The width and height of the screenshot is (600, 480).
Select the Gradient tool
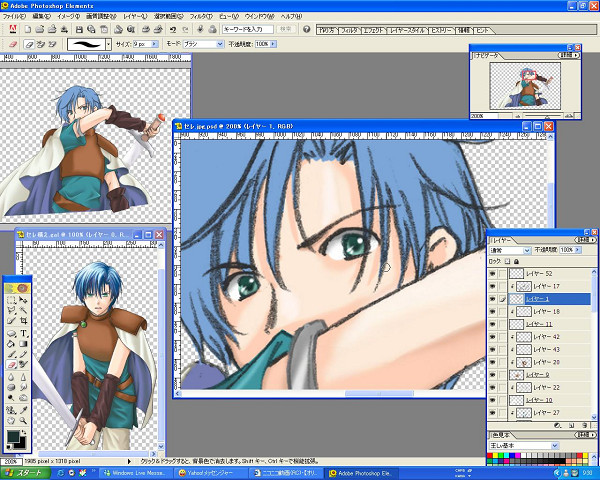tap(23, 344)
